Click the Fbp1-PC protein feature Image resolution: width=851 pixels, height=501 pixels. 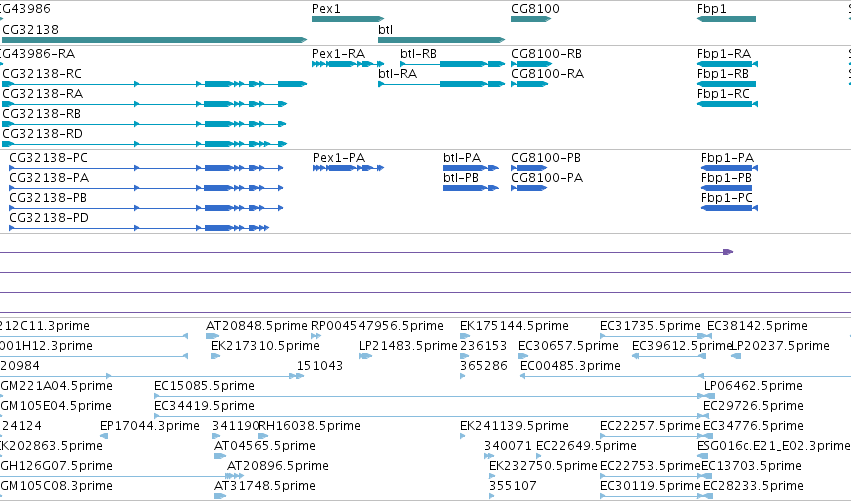[x=729, y=208]
